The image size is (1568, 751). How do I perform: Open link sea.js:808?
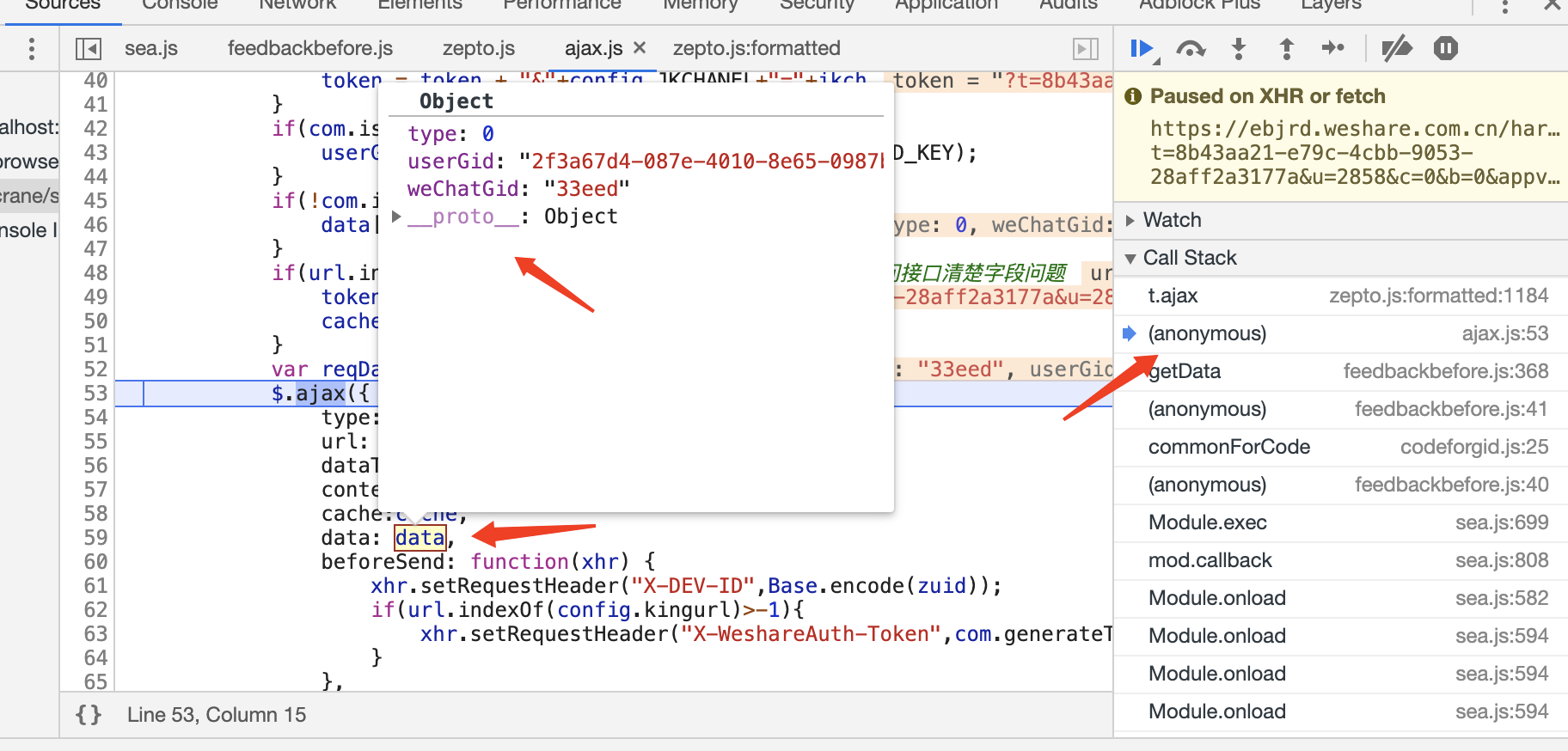(x=1502, y=560)
